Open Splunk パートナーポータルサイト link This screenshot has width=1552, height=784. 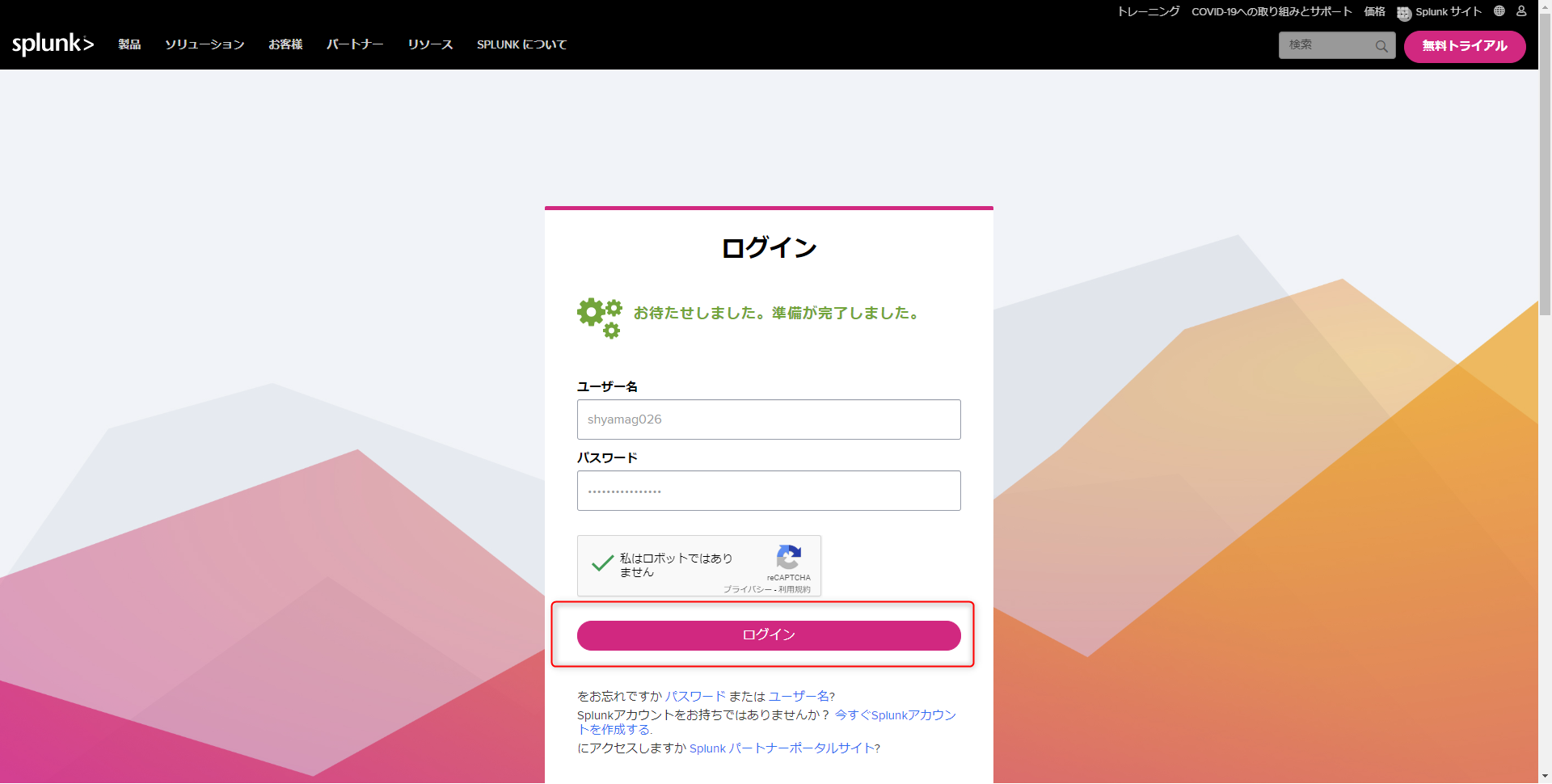click(782, 748)
